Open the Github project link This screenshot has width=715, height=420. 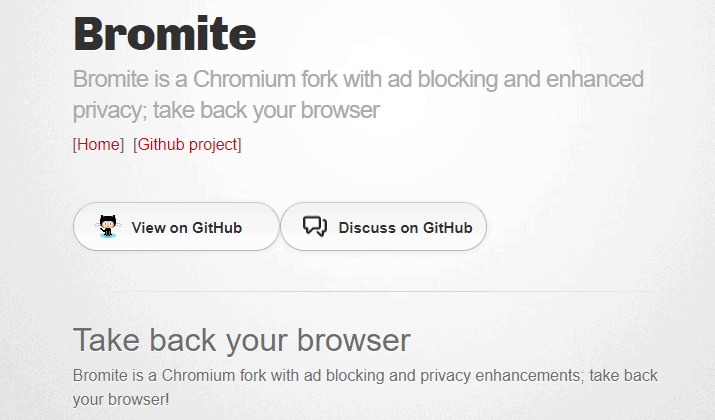coord(187,145)
